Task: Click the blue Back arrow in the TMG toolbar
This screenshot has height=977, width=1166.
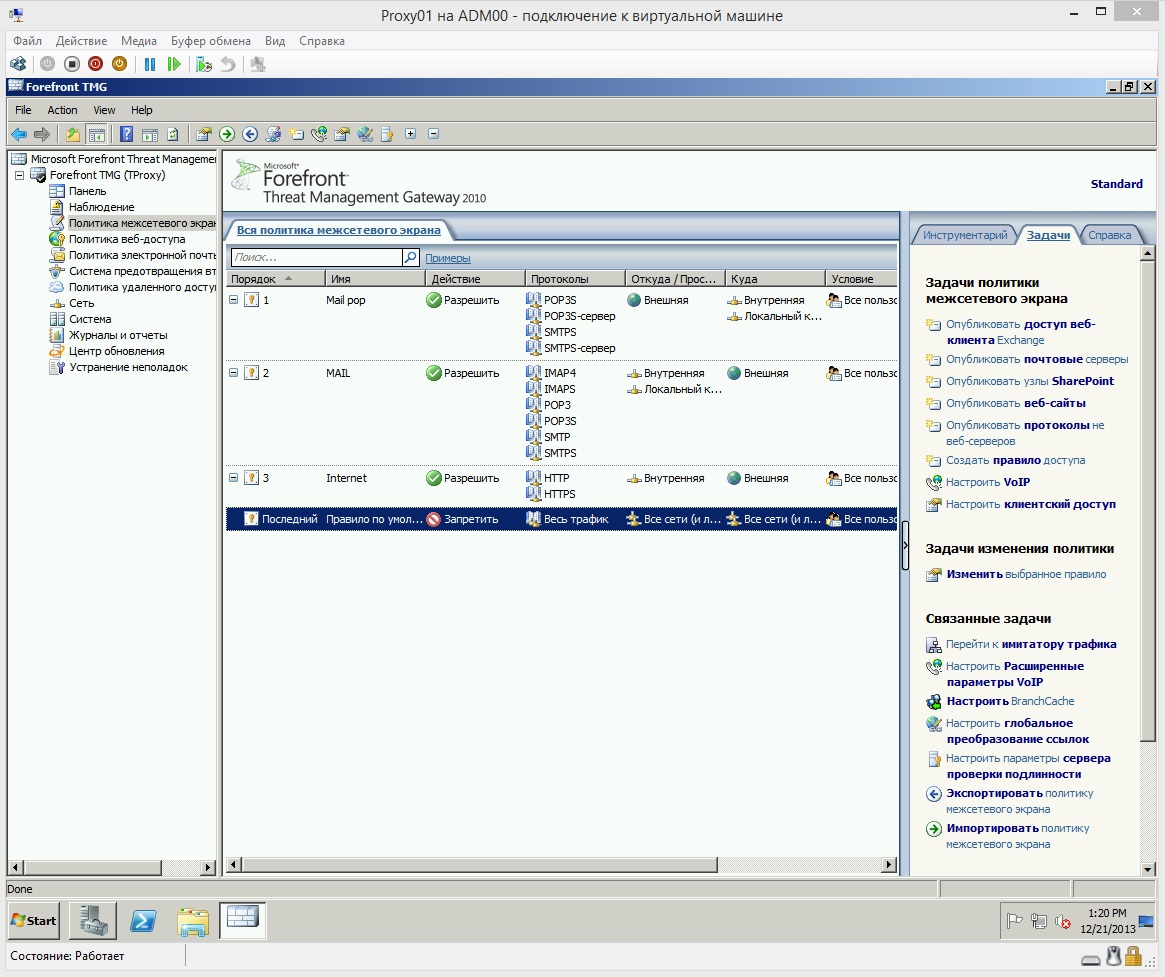Action: 19,134
